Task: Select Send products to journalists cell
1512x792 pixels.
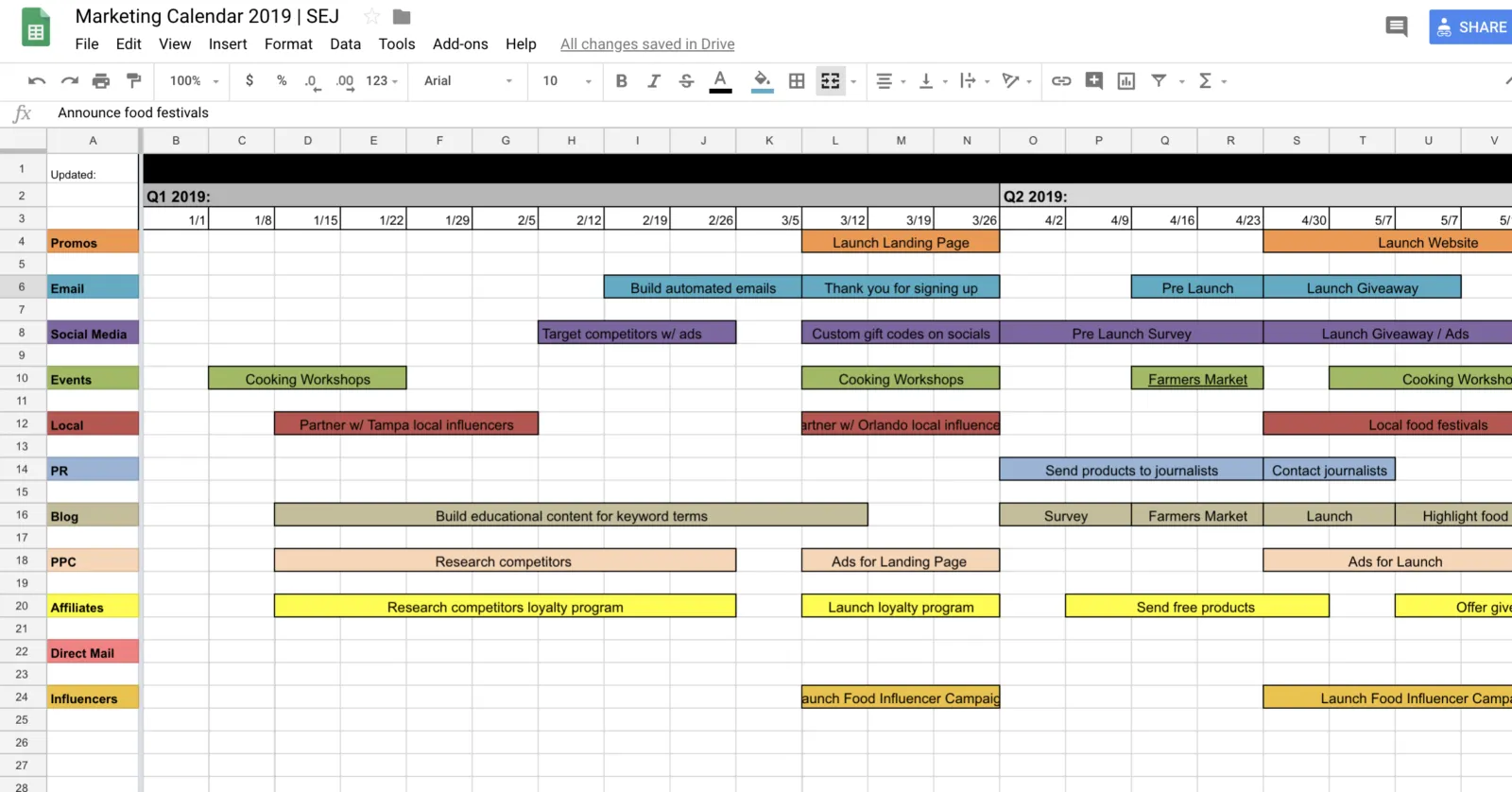Action: coord(1131,470)
